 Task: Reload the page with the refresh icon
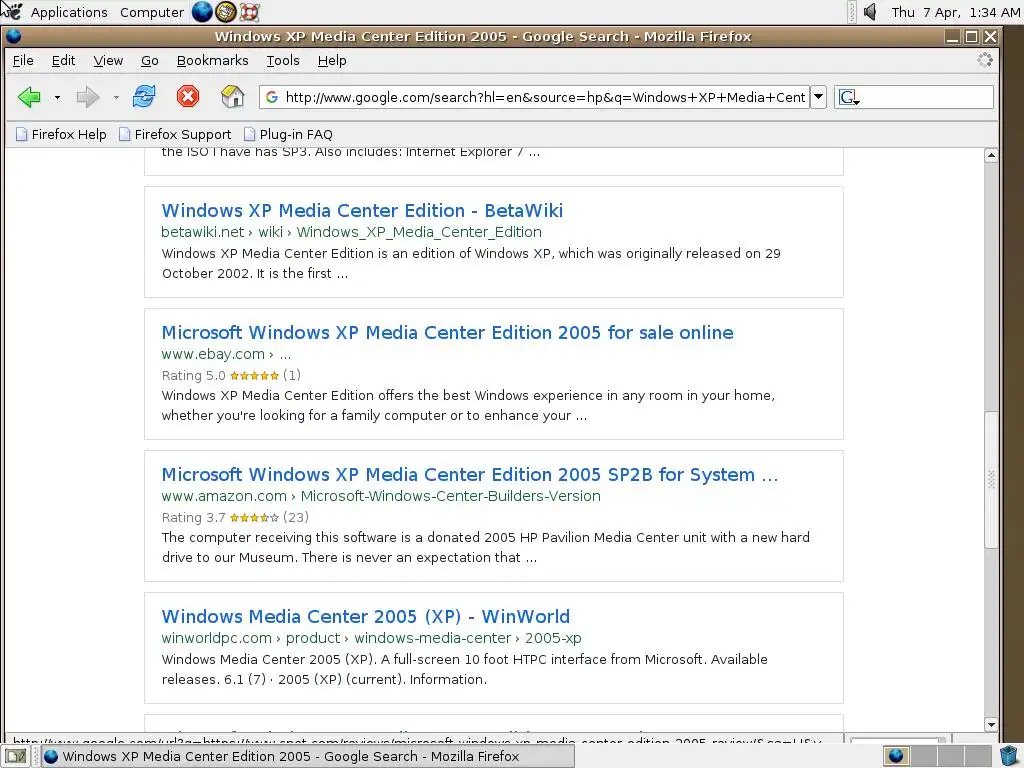pos(144,97)
